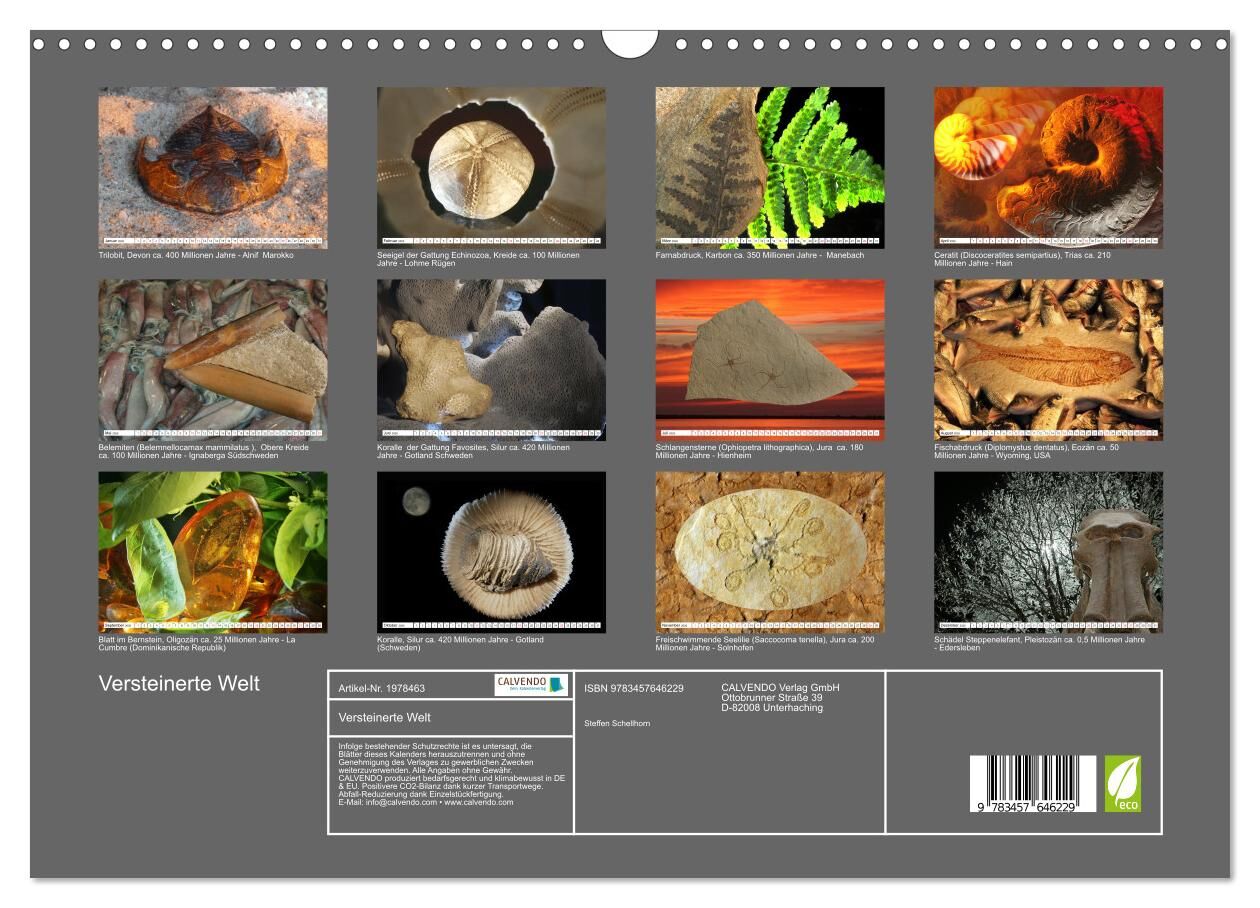
Task: Click the green eco leaf icon
Action: tap(1122, 783)
